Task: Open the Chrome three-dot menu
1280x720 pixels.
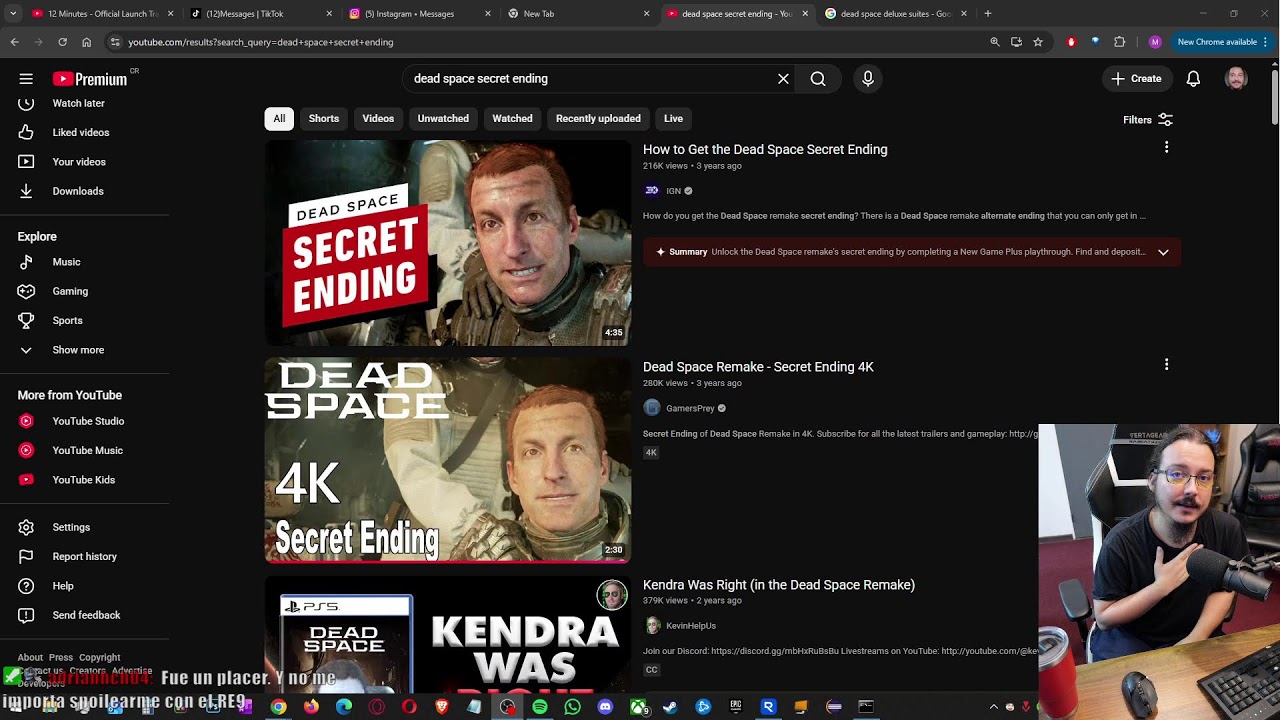Action: tap(1265, 42)
